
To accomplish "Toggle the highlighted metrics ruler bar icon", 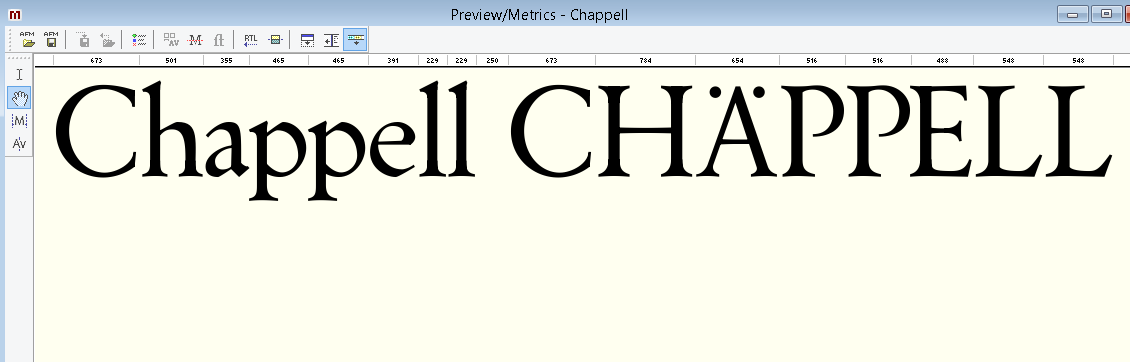I will tap(355, 39).
